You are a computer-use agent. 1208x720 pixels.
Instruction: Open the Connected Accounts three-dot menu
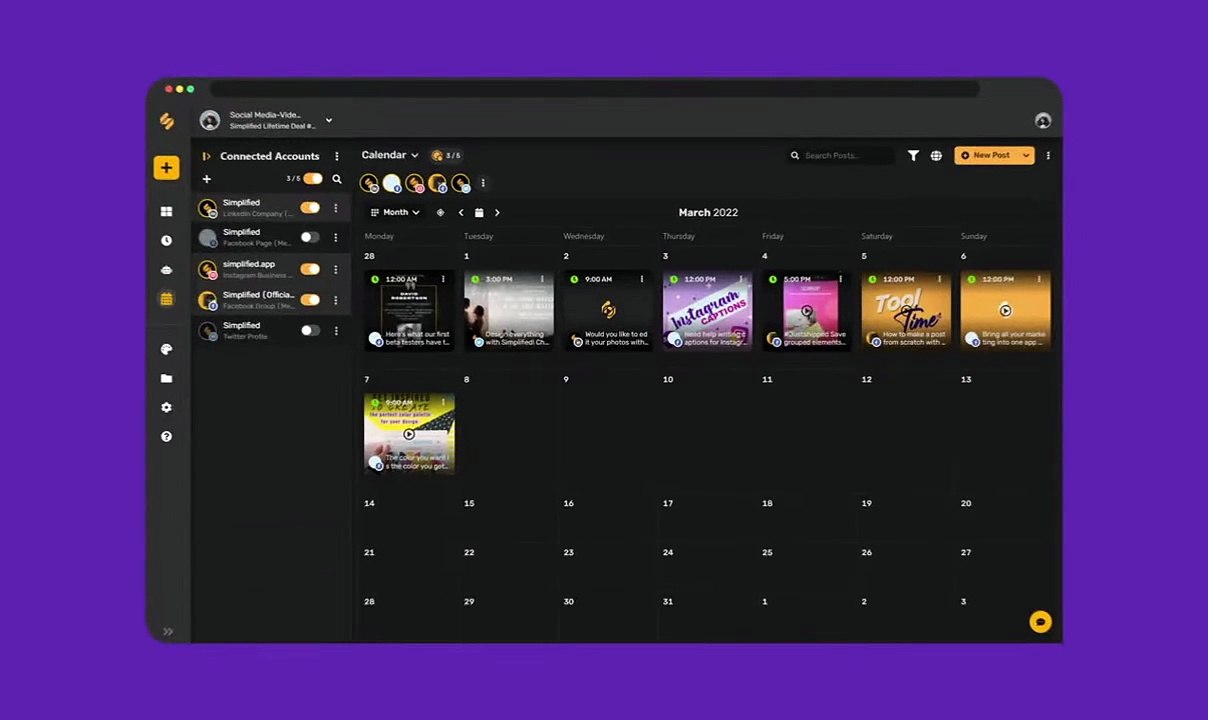[337, 157]
